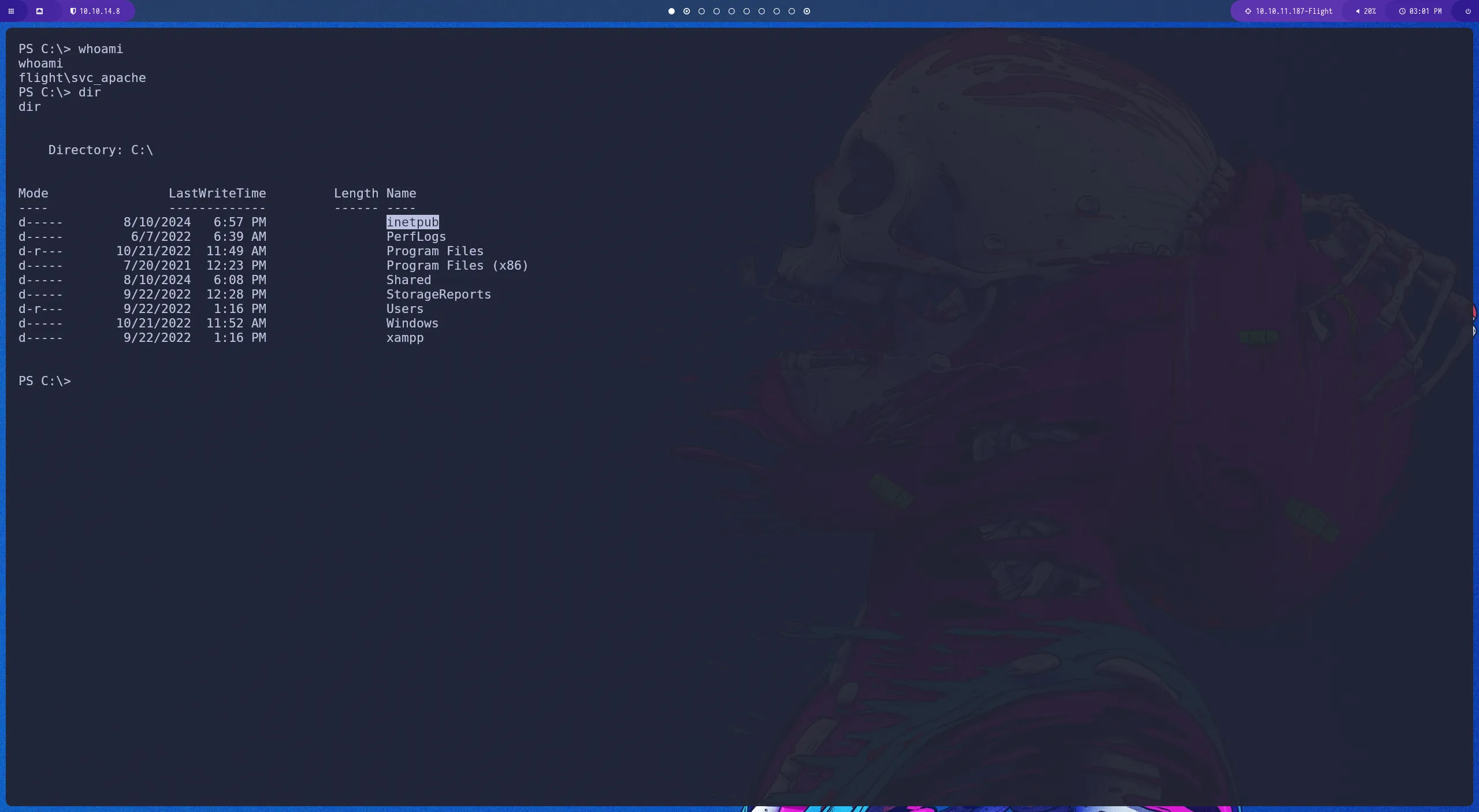Click the bottom PS C:\> prompt line
Image resolution: width=1479 pixels, height=812 pixels.
(x=44, y=381)
